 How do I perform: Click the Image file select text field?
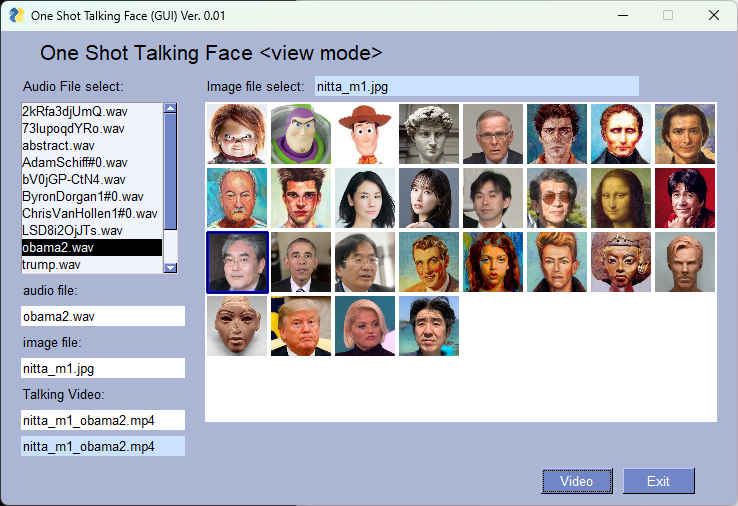click(x=476, y=86)
